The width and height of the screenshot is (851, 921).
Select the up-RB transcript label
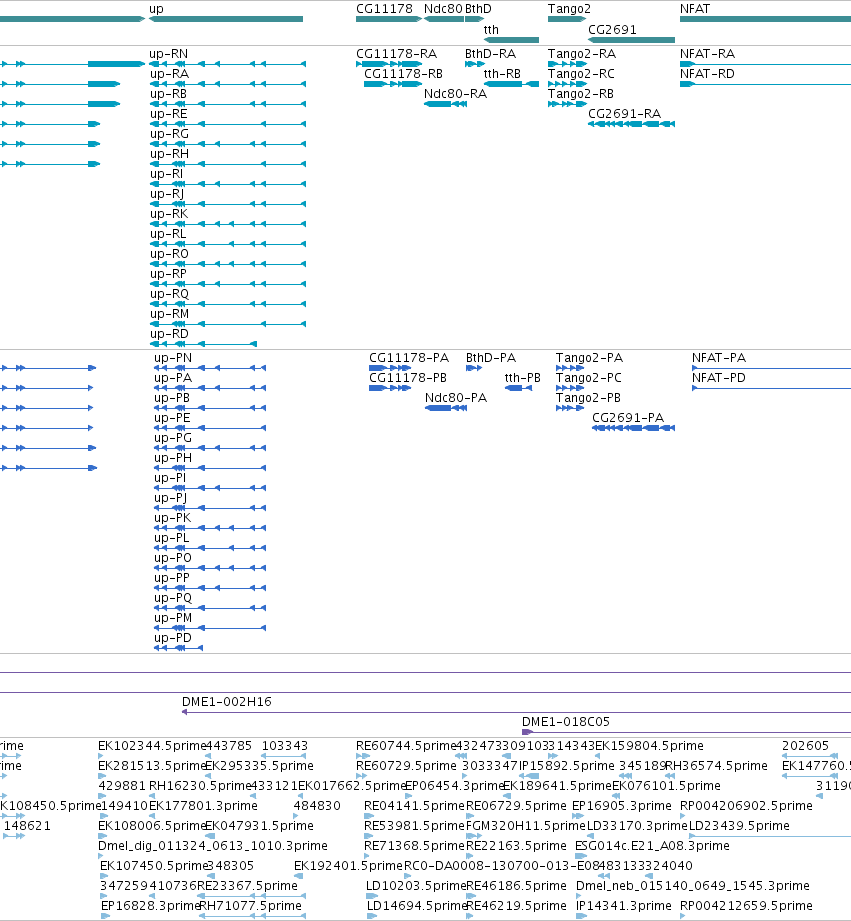click(169, 93)
